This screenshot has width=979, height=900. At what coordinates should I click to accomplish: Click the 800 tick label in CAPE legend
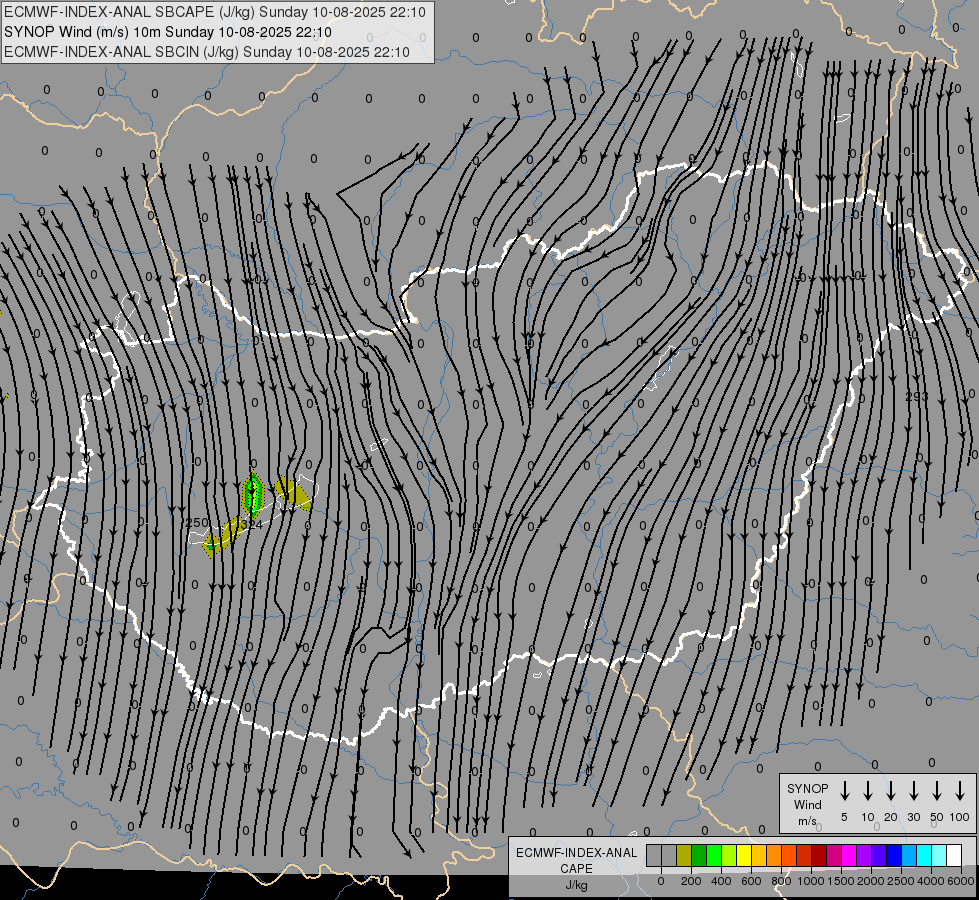point(781,881)
